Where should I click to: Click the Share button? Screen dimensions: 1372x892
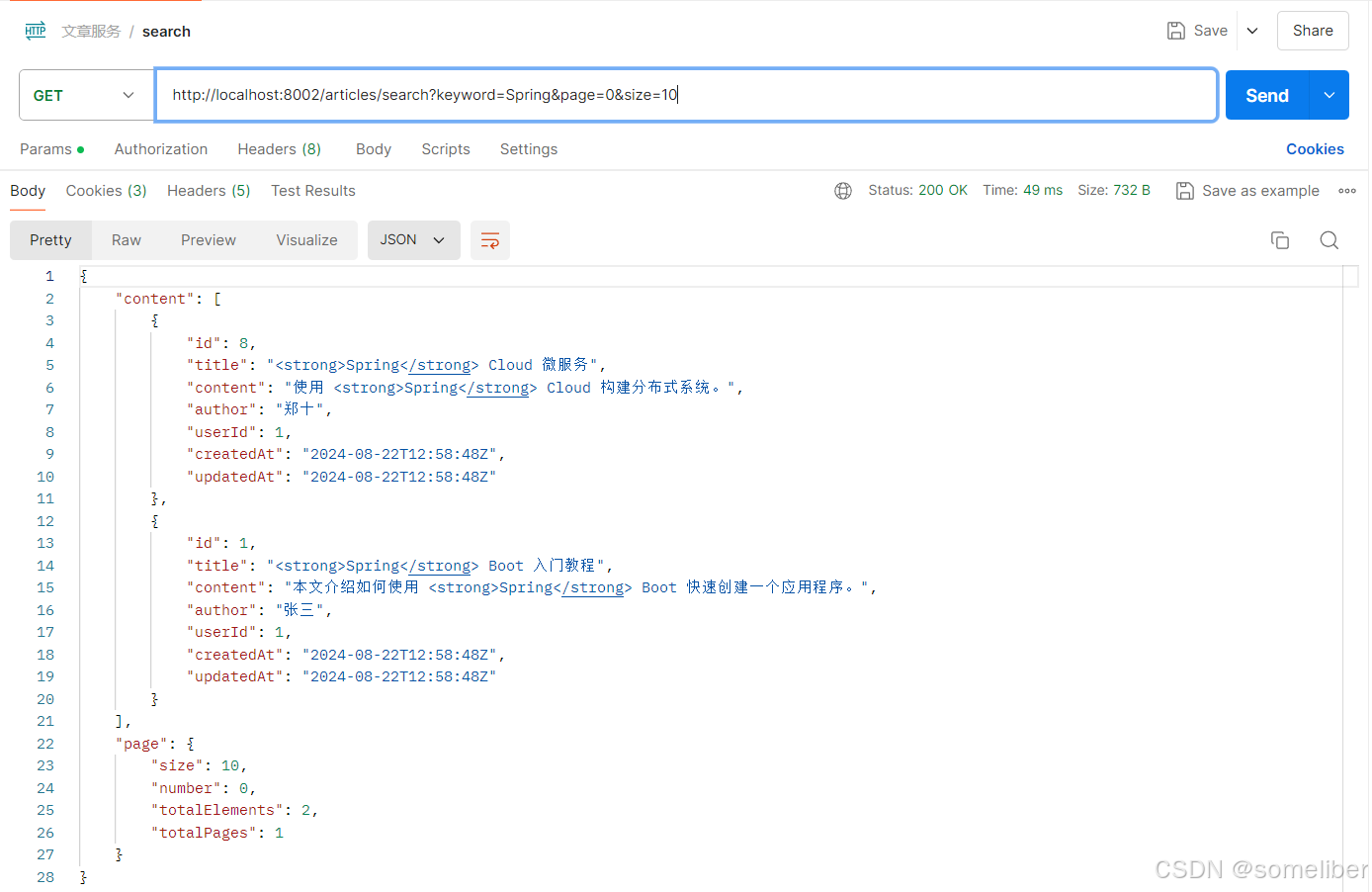(x=1313, y=31)
